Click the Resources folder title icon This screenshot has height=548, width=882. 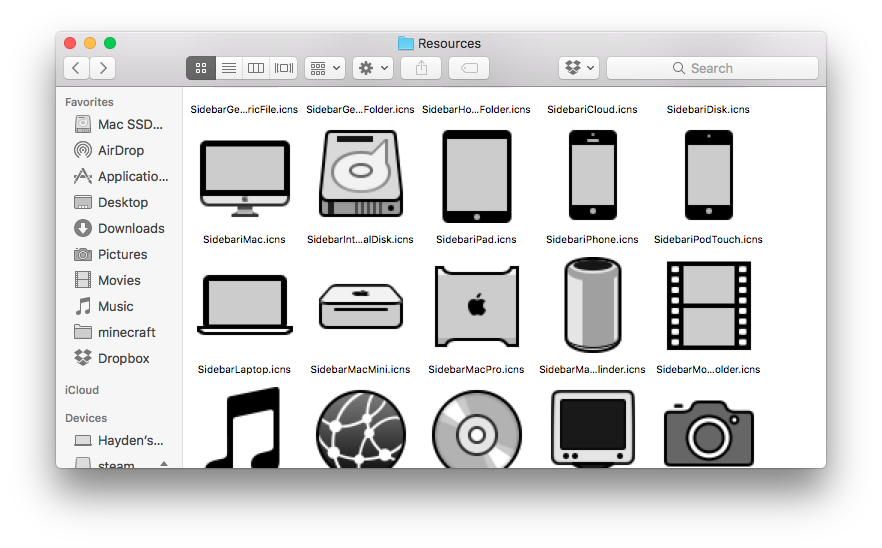[406, 43]
